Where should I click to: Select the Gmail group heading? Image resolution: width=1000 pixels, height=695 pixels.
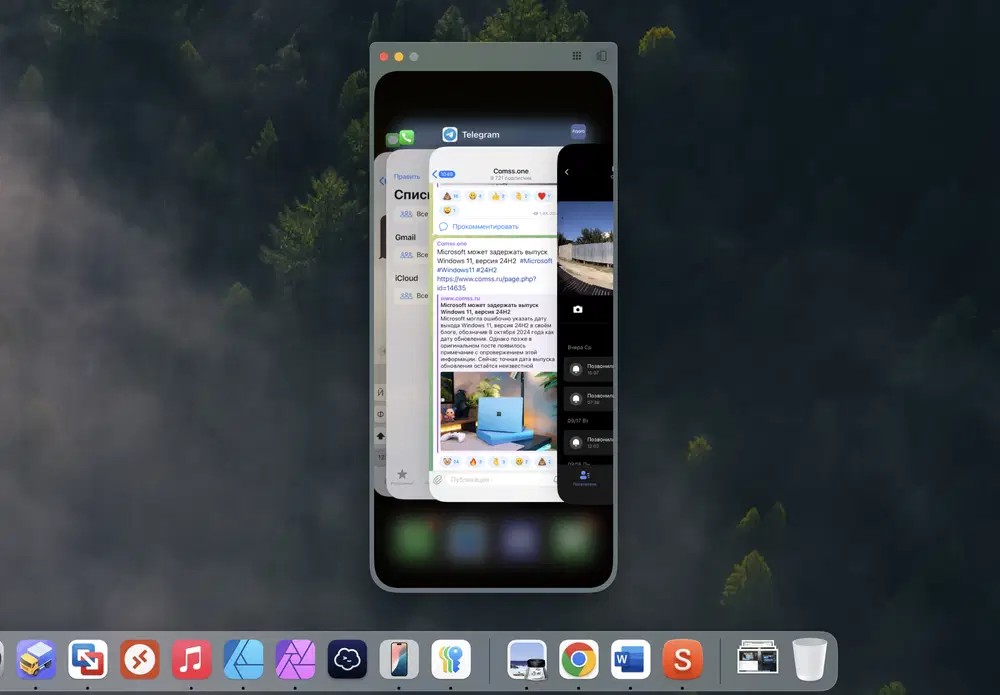(x=405, y=237)
